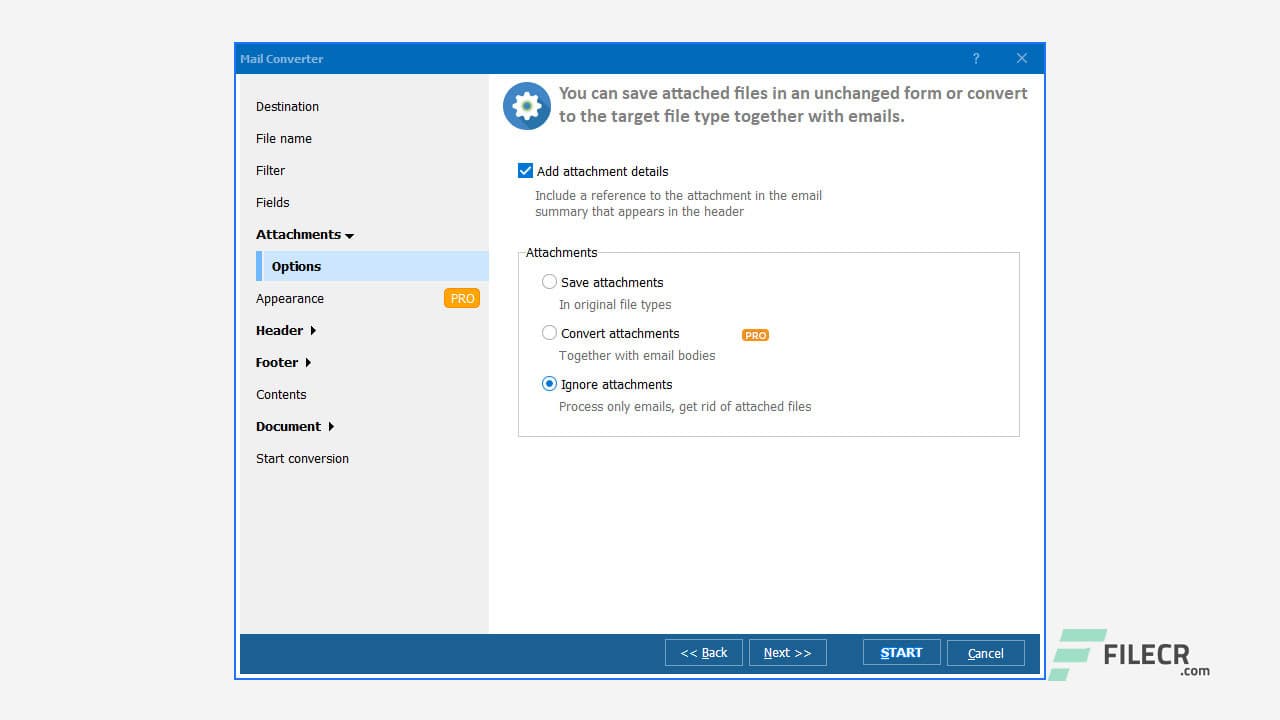The height and width of the screenshot is (720, 1280).
Task: Collapse the Attachments sidebar section
Action: [300, 234]
